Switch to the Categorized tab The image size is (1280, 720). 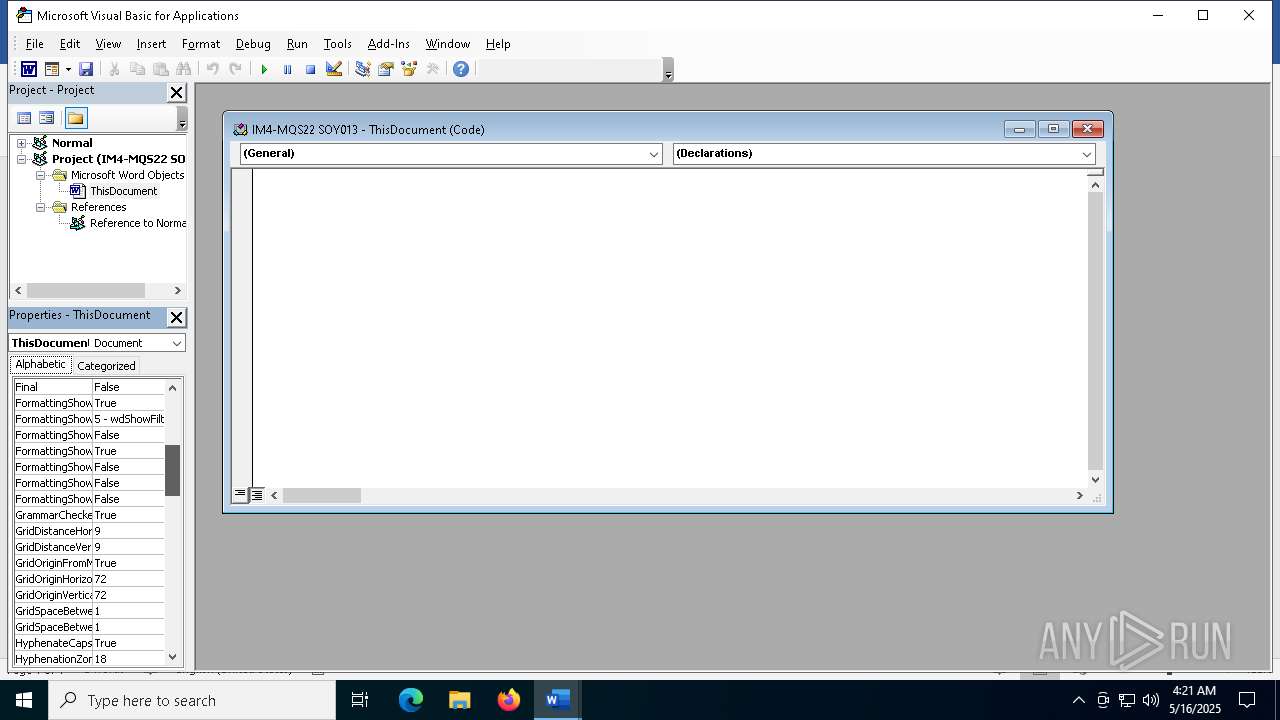pyautogui.click(x=106, y=366)
